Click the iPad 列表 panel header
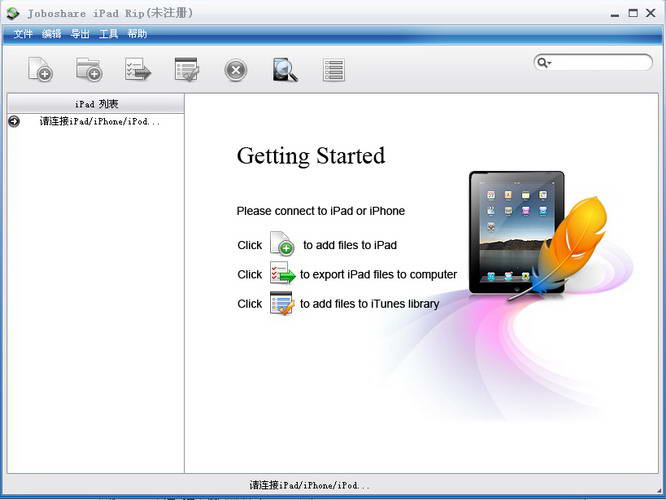Screen dimensions: 666x500 96,104
